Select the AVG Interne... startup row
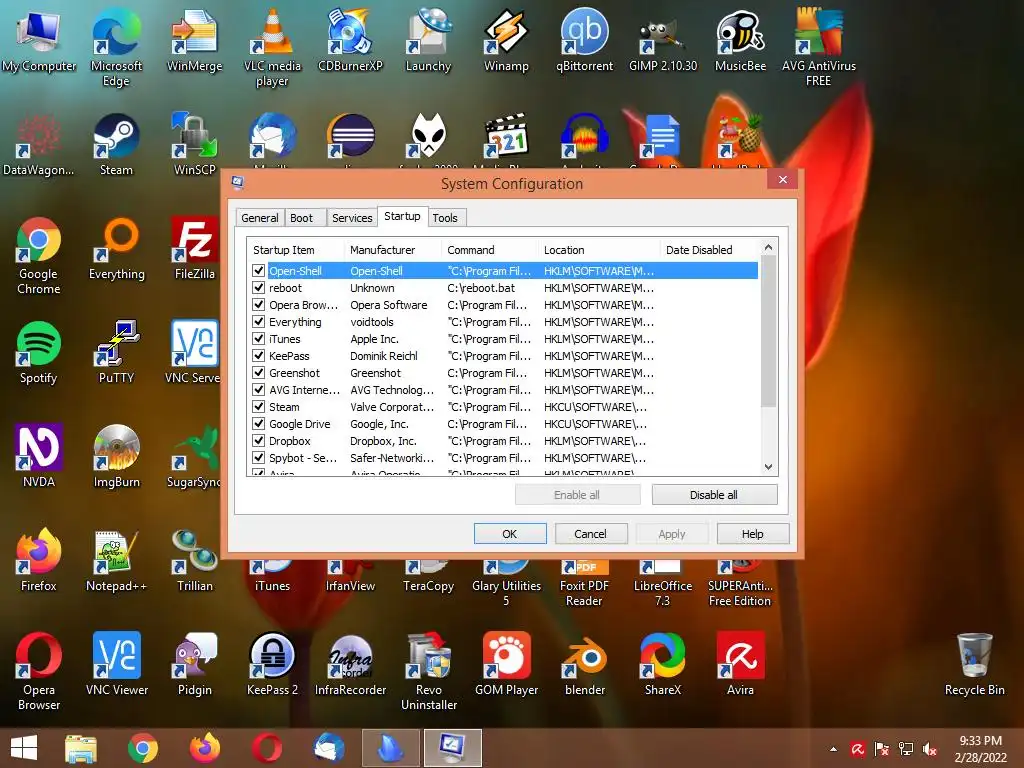Image resolution: width=1024 pixels, height=768 pixels. pyautogui.click(x=503, y=390)
